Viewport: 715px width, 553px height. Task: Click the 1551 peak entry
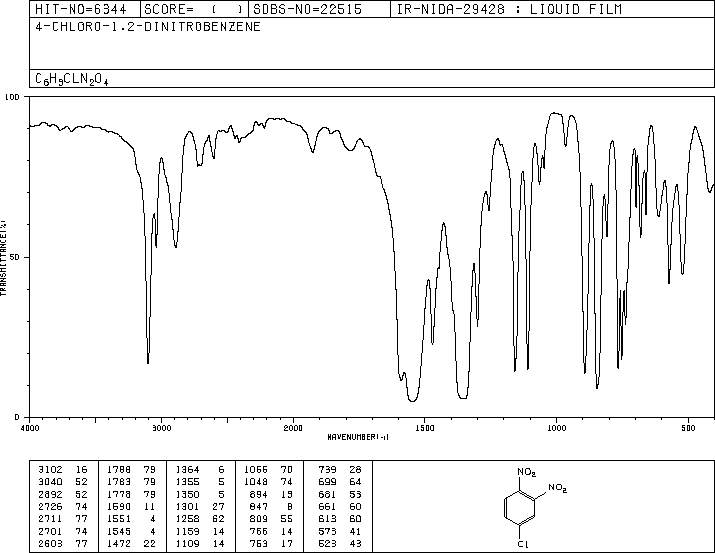(x=131, y=519)
